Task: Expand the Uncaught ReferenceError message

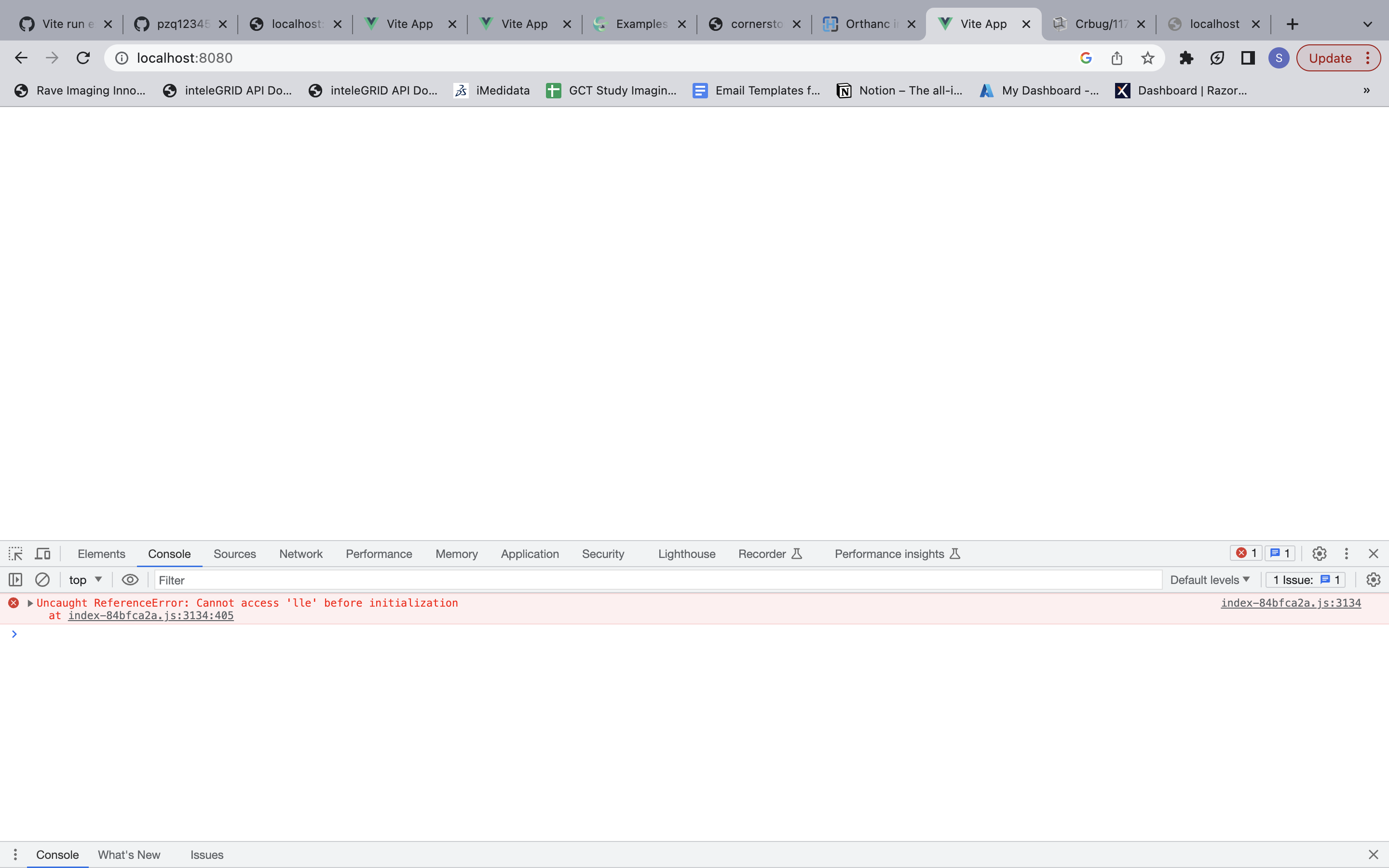Action: click(30, 603)
